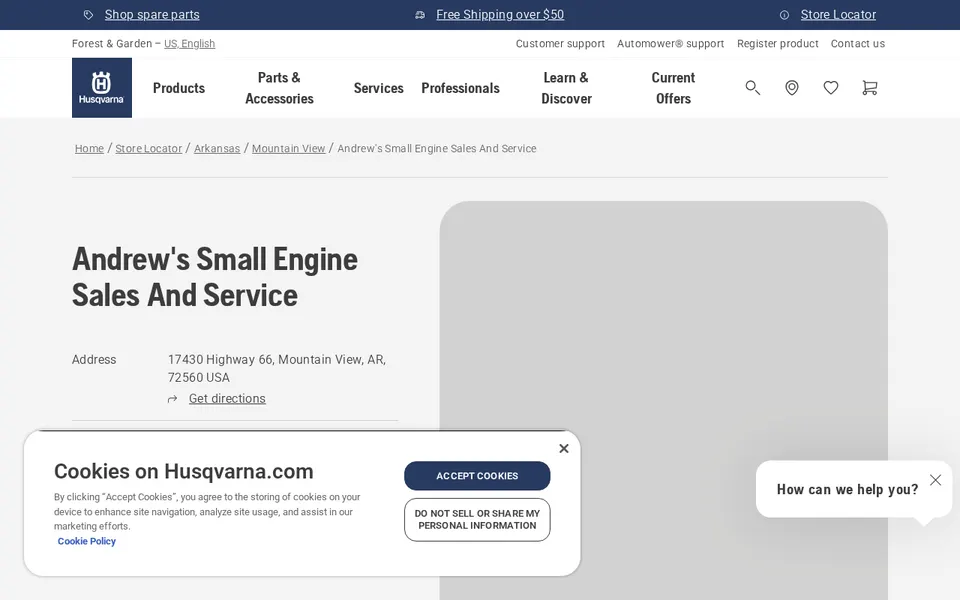The height and width of the screenshot is (600, 960).
Task: Click the tag icon beside Shop spare parts
Action: click(x=88, y=15)
